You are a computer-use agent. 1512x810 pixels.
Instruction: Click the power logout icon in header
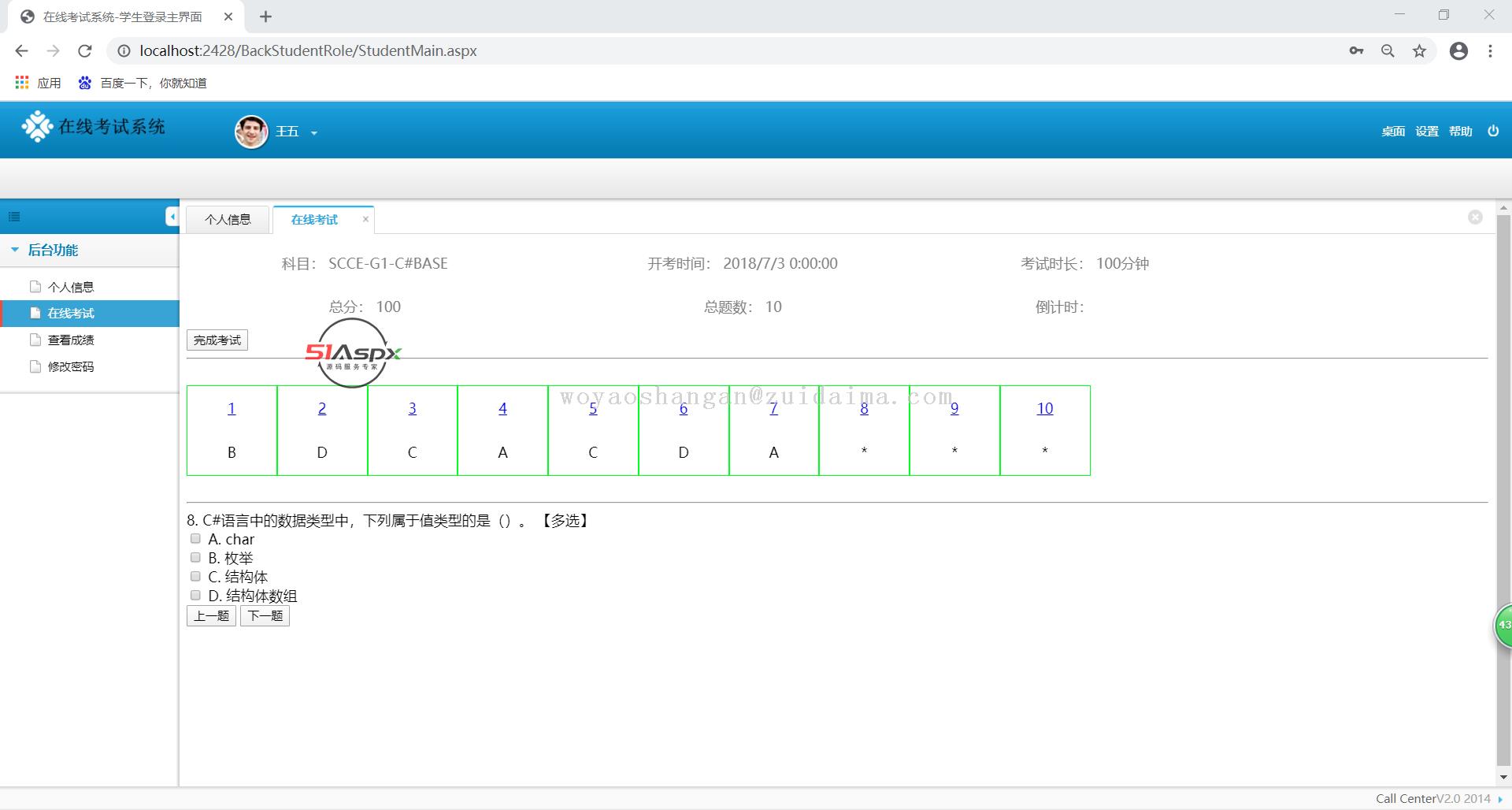click(1493, 131)
